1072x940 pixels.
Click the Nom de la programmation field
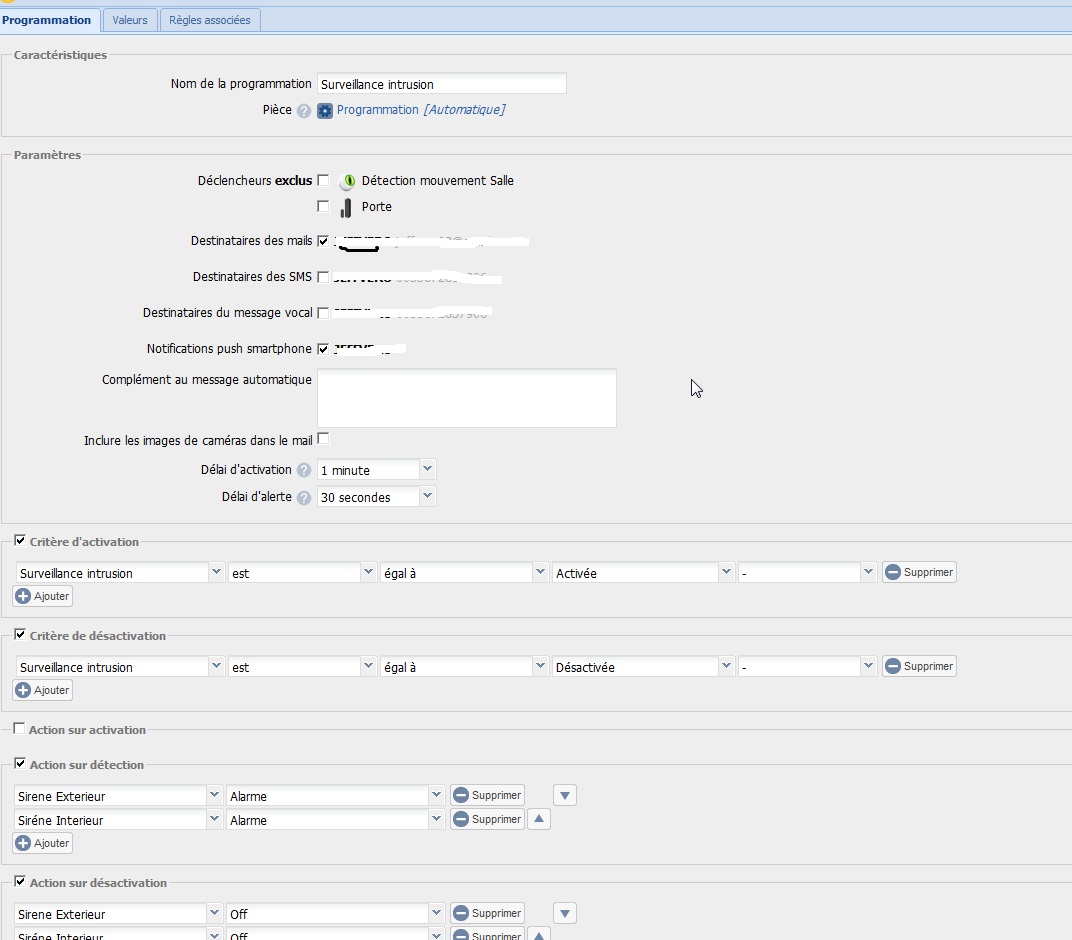point(441,84)
